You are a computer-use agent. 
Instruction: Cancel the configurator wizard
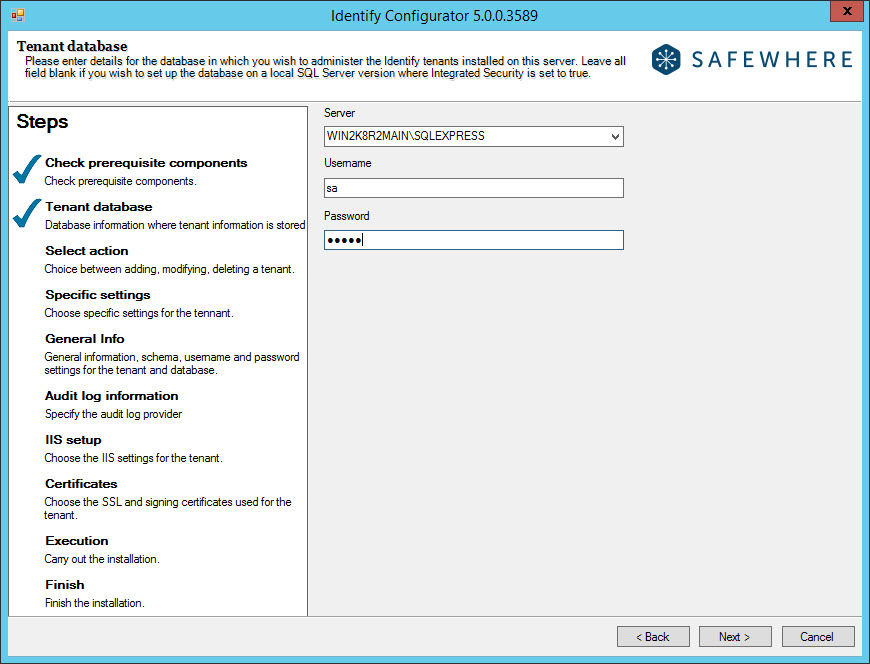click(x=817, y=637)
